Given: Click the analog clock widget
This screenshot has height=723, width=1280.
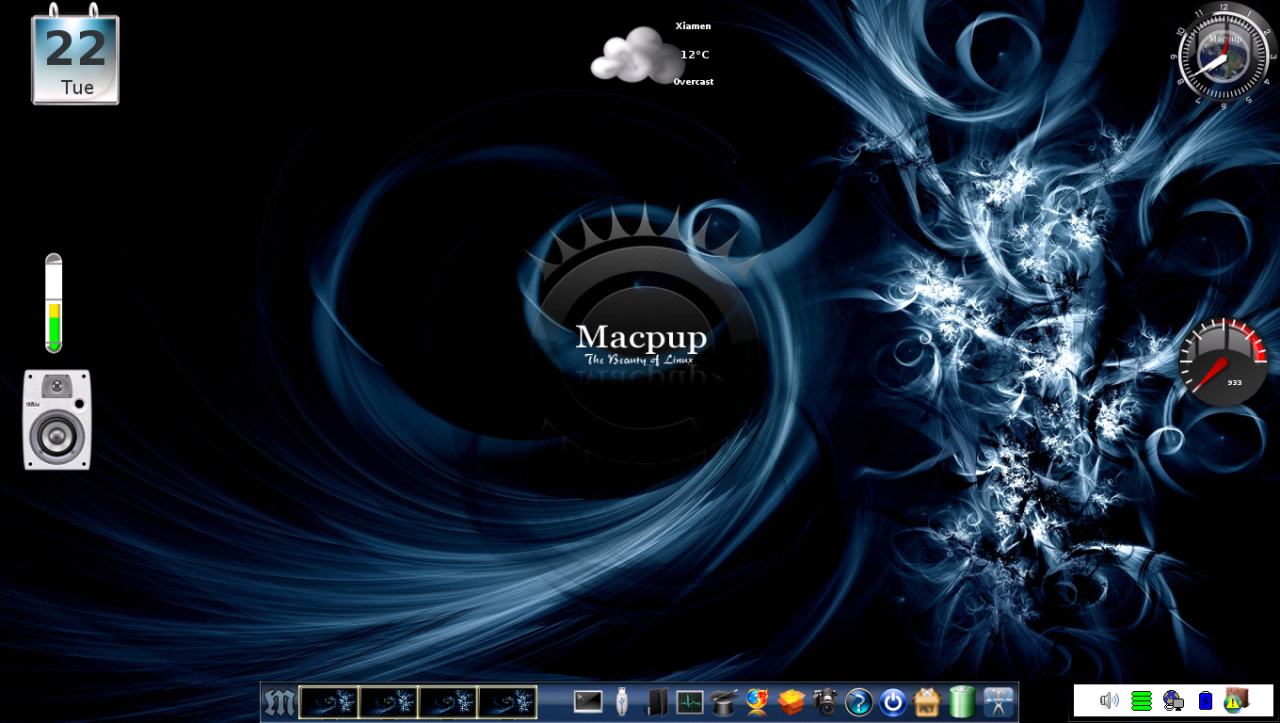Looking at the screenshot, I should (1221, 52).
